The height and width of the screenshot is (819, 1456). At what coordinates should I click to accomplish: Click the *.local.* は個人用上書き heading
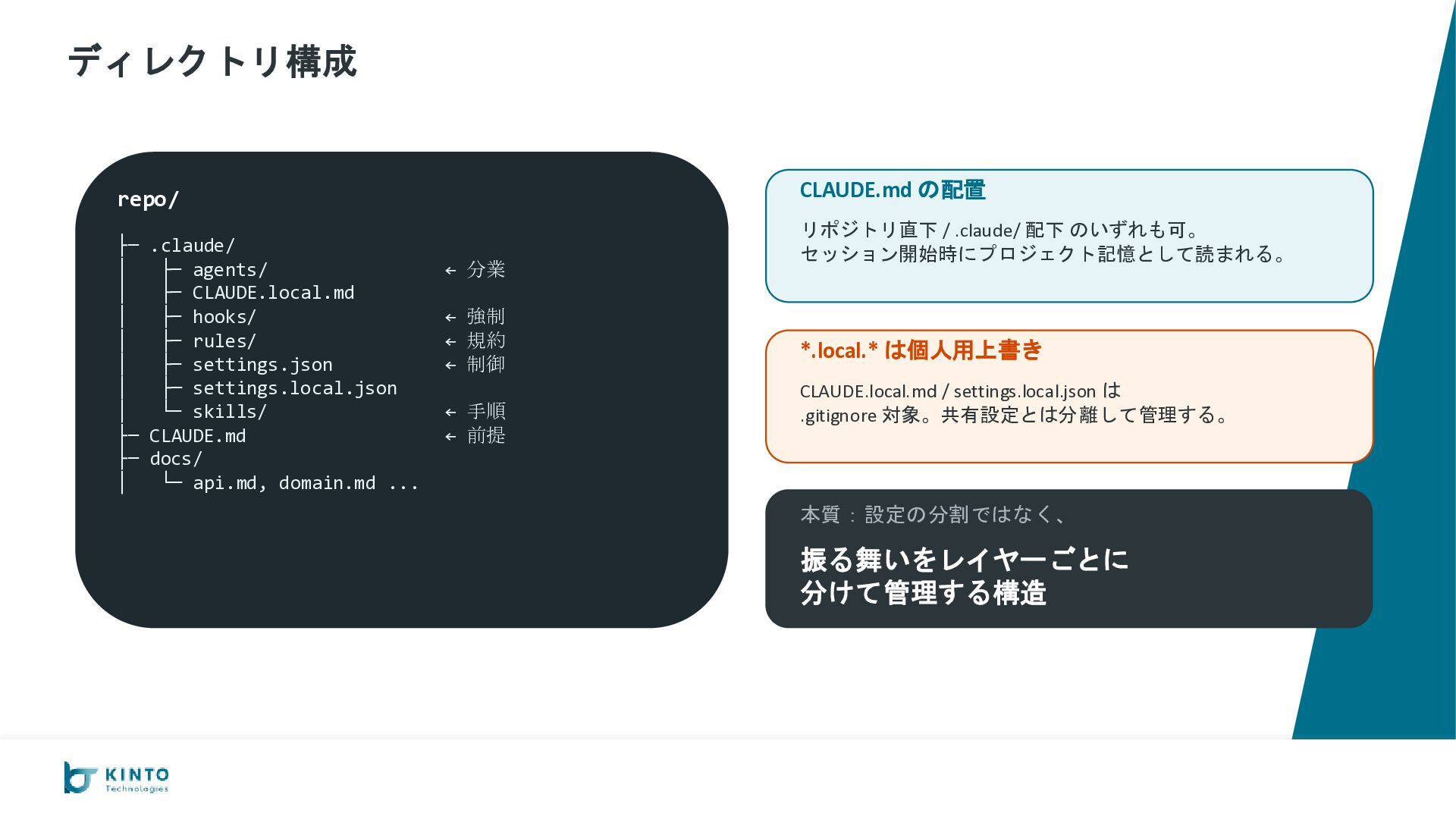coord(921,350)
